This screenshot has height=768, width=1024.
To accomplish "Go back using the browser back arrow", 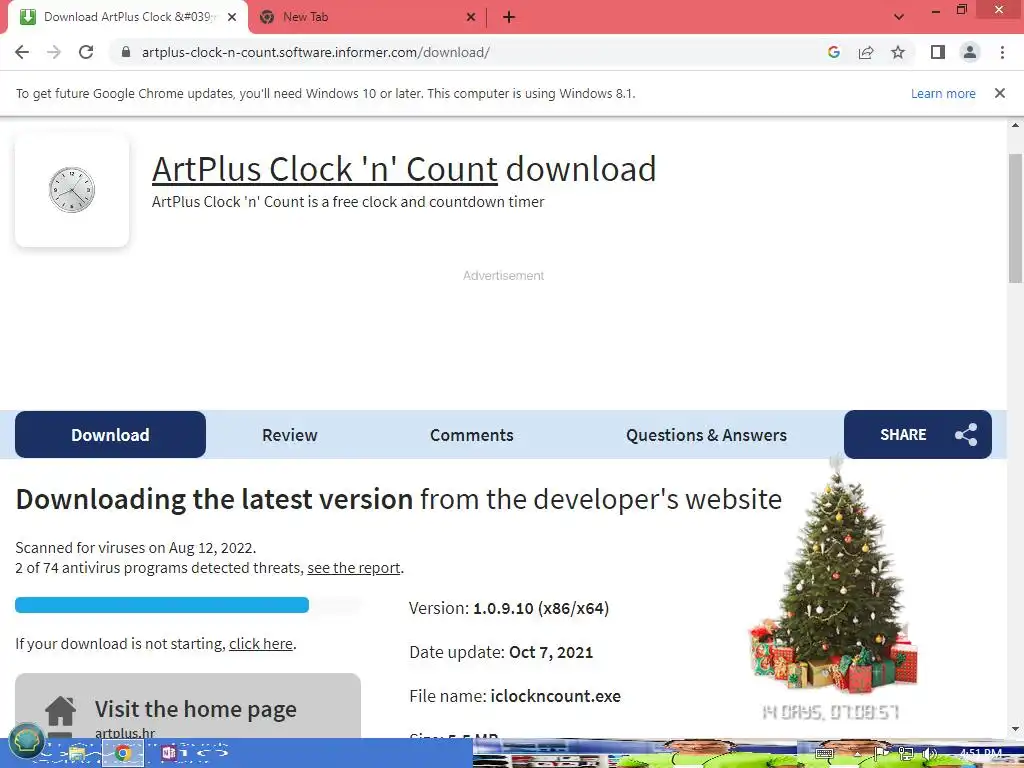I will 22,52.
